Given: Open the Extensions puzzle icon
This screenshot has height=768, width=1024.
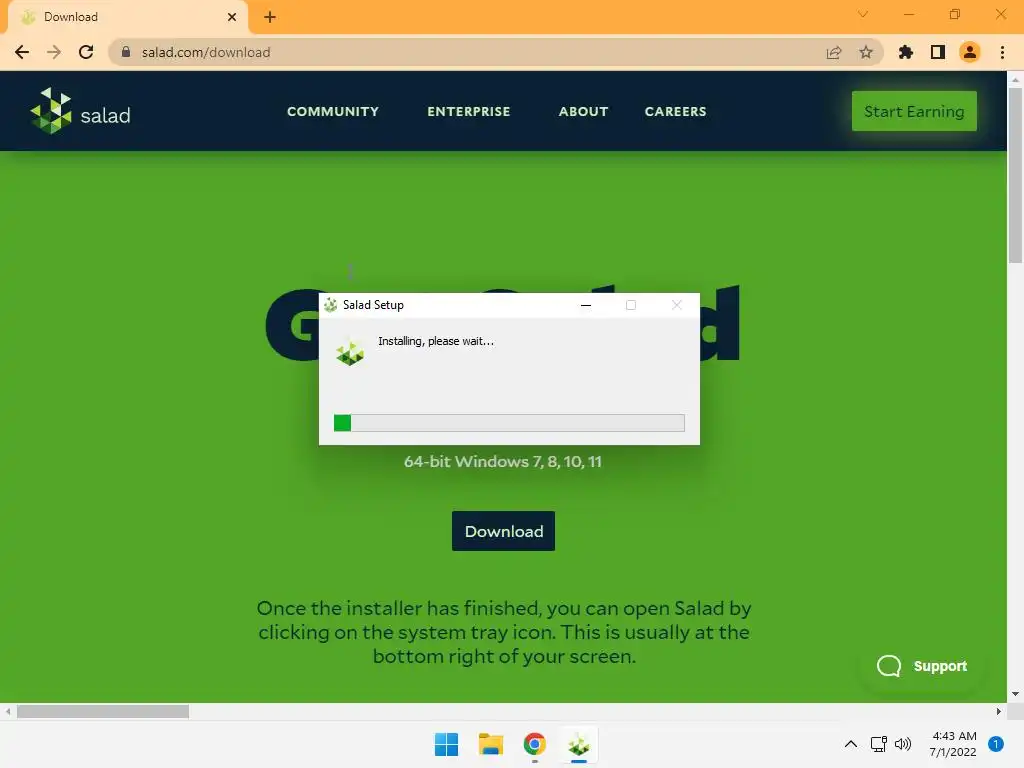Looking at the screenshot, I should click(906, 52).
